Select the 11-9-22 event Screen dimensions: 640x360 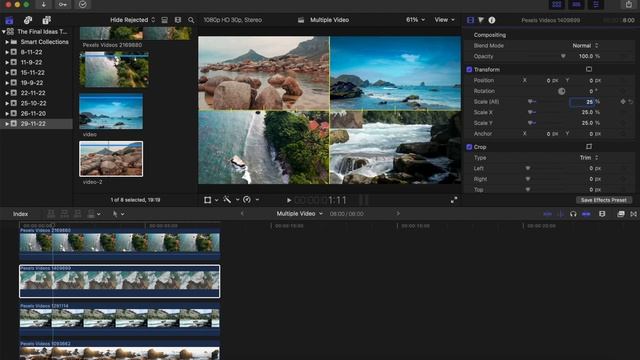31,62
